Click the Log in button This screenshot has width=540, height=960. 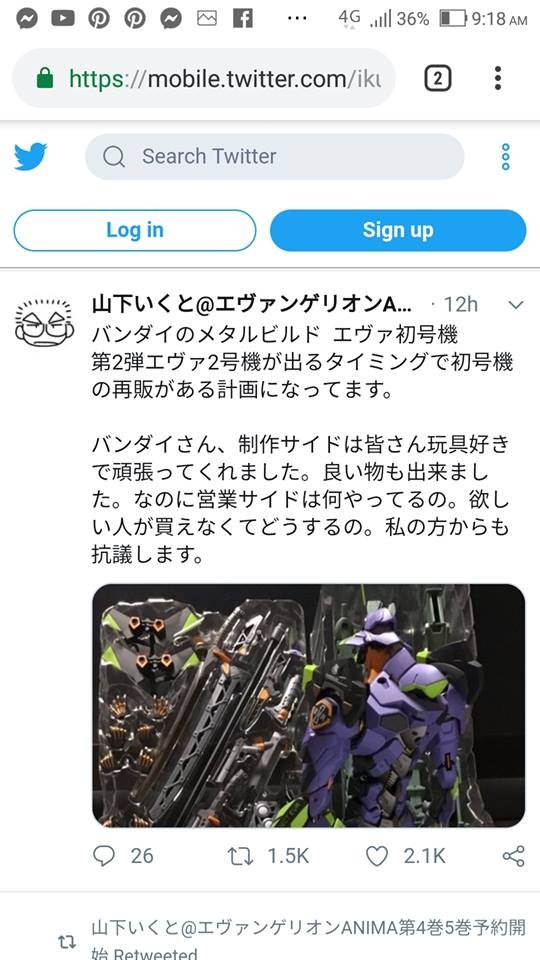(135, 230)
